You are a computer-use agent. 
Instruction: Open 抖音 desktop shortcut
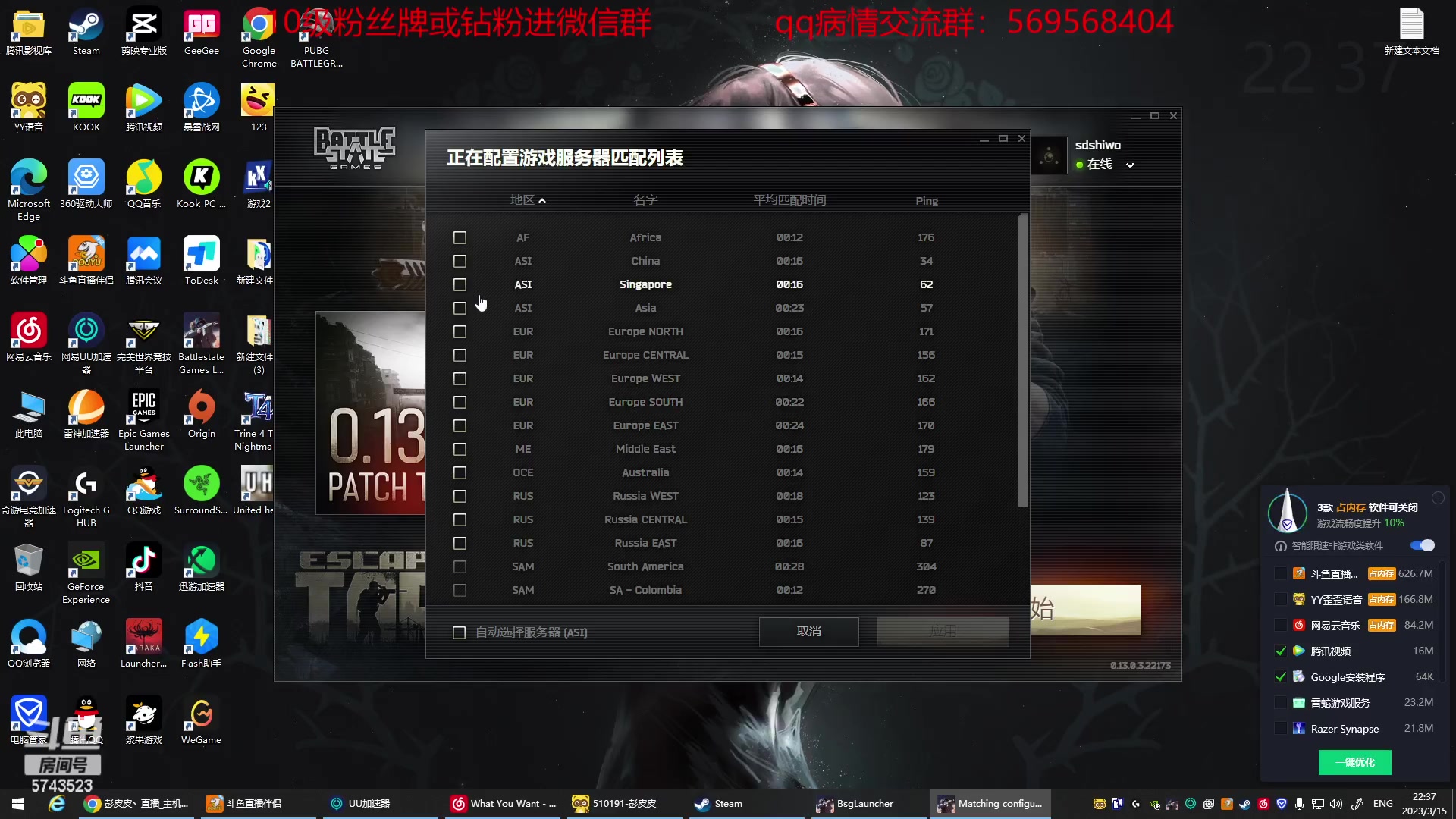143,568
